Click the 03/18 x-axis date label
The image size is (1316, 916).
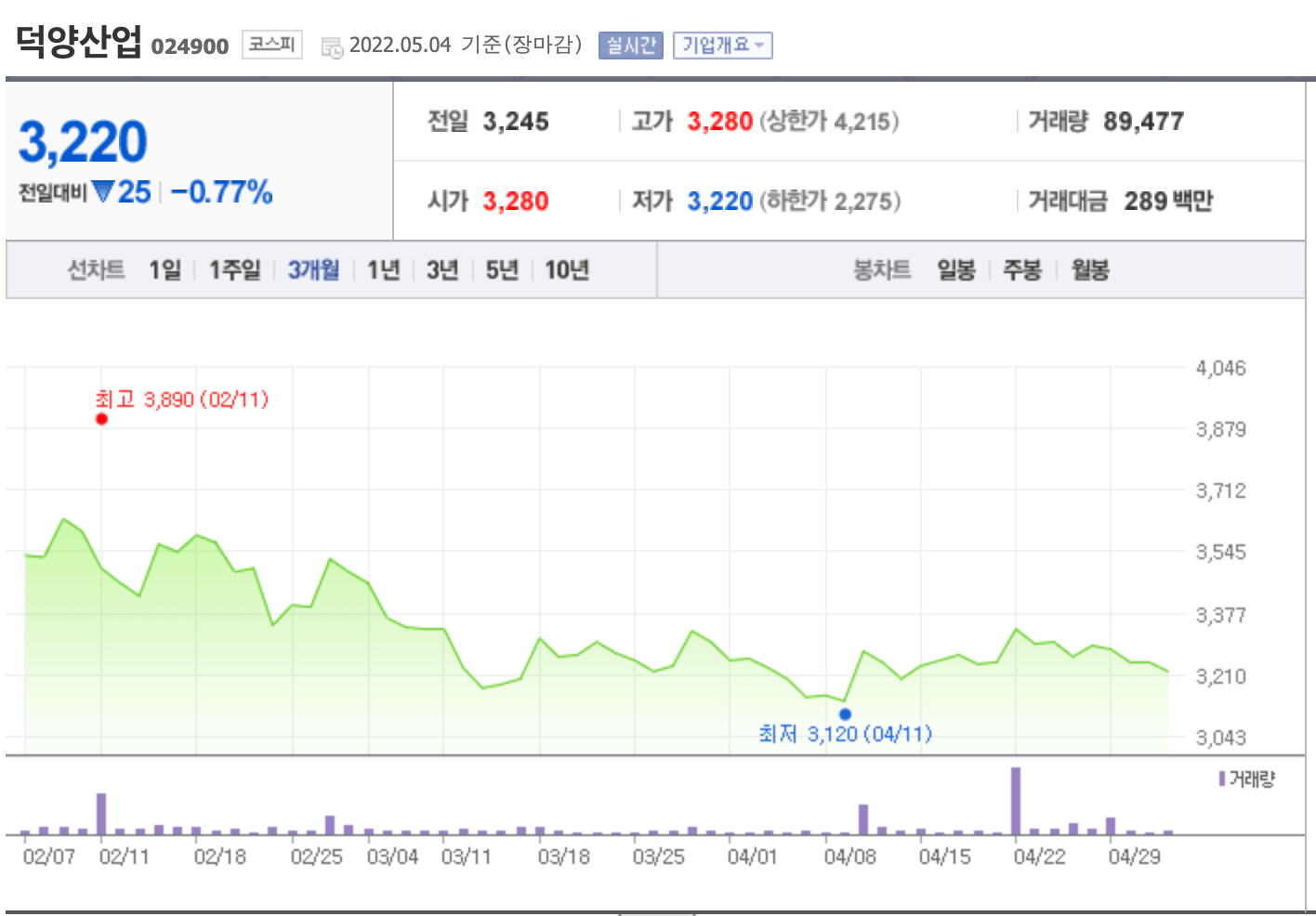pyautogui.click(x=564, y=857)
